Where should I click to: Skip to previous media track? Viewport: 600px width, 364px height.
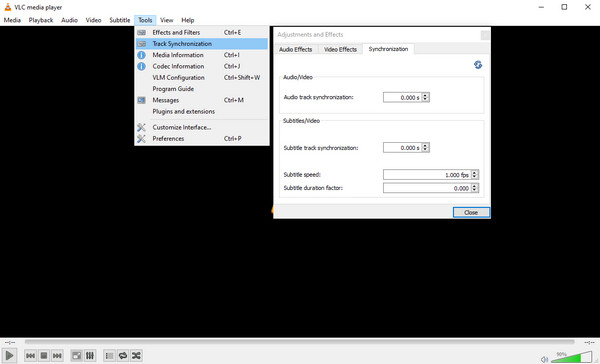pos(31,356)
